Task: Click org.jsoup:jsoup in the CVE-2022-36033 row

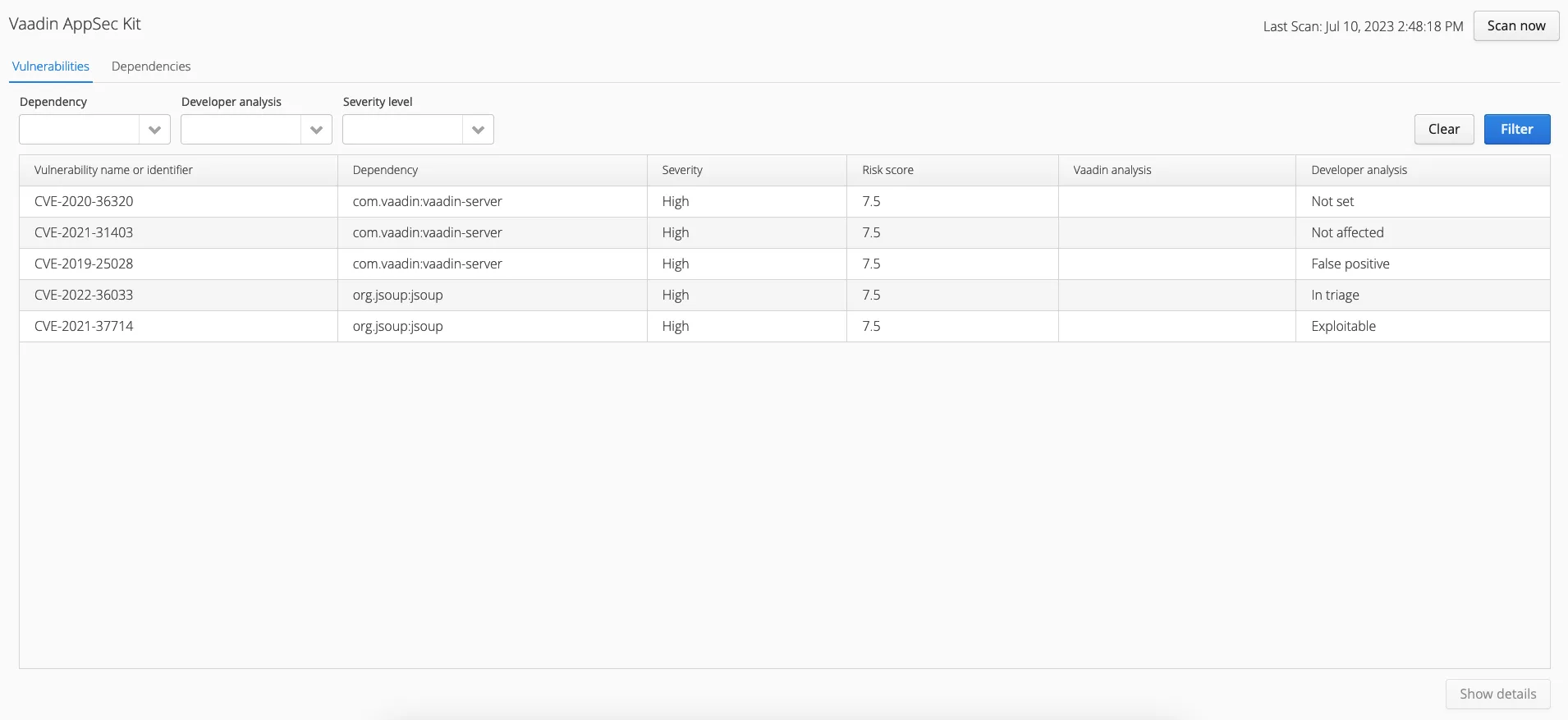Action: [397, 295]
